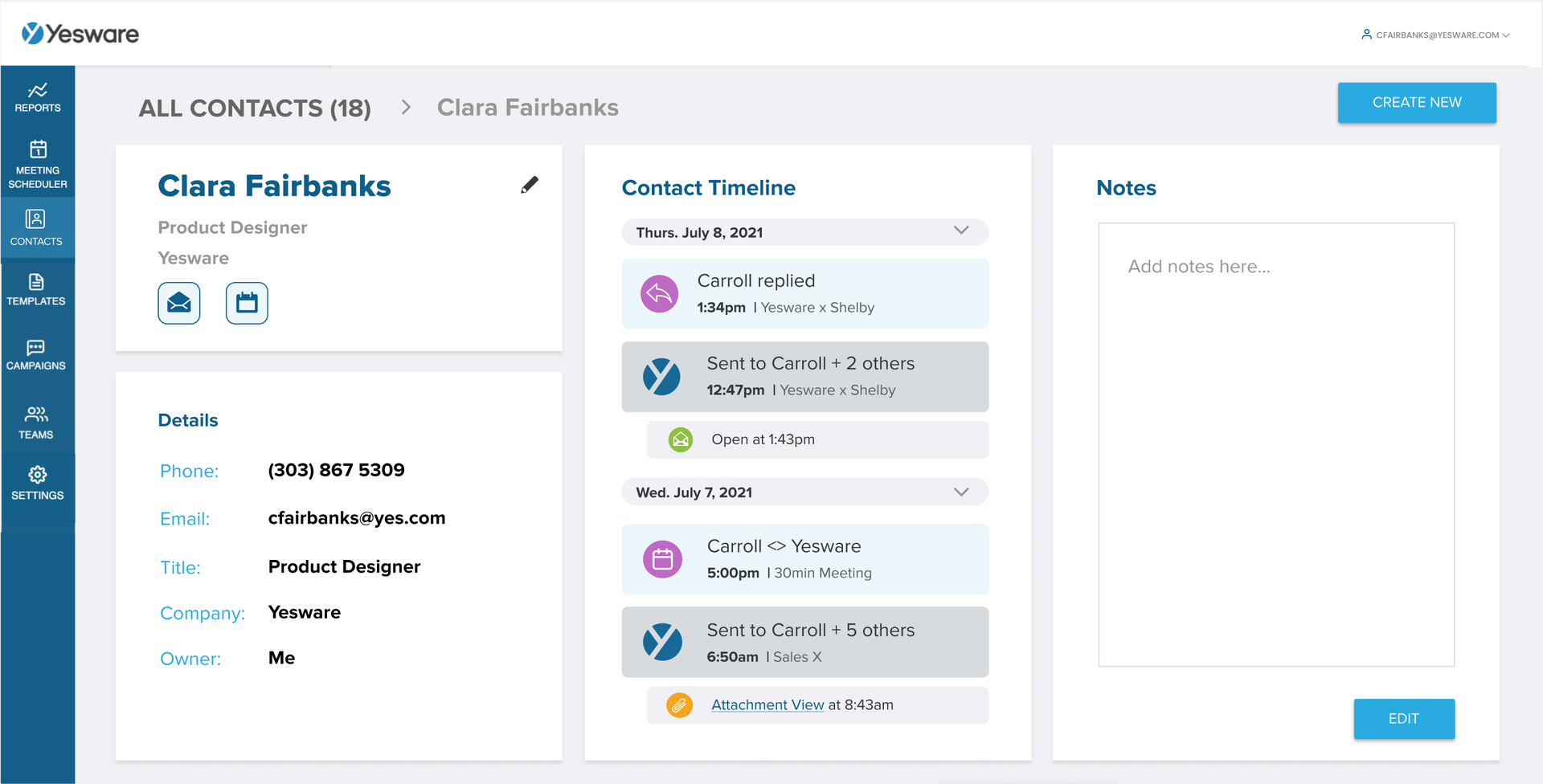This screenshot has height=784, width=1543.
Task: Edit Clara Fairbanks with the pencil icon
Action: coord(529,186)
